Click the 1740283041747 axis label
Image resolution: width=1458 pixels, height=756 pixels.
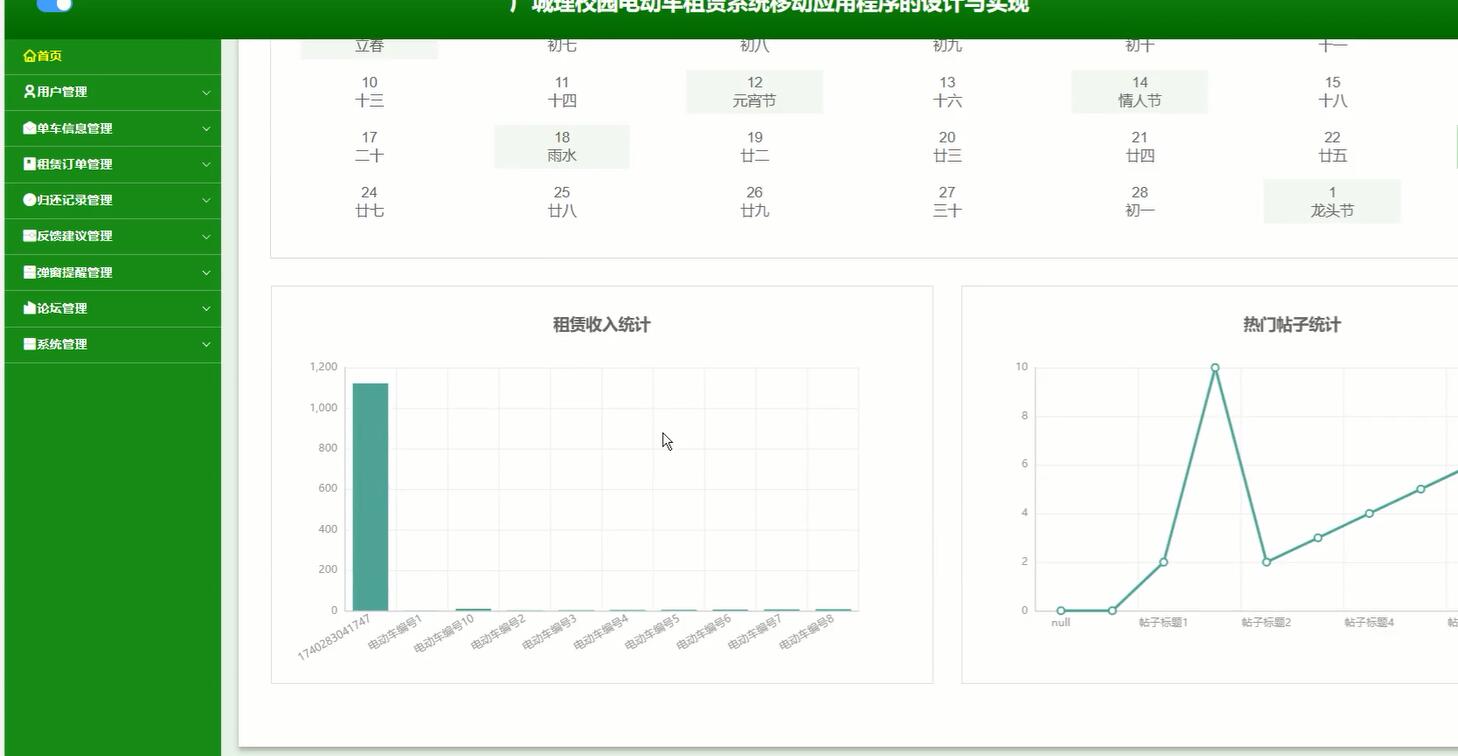point(334,638)
